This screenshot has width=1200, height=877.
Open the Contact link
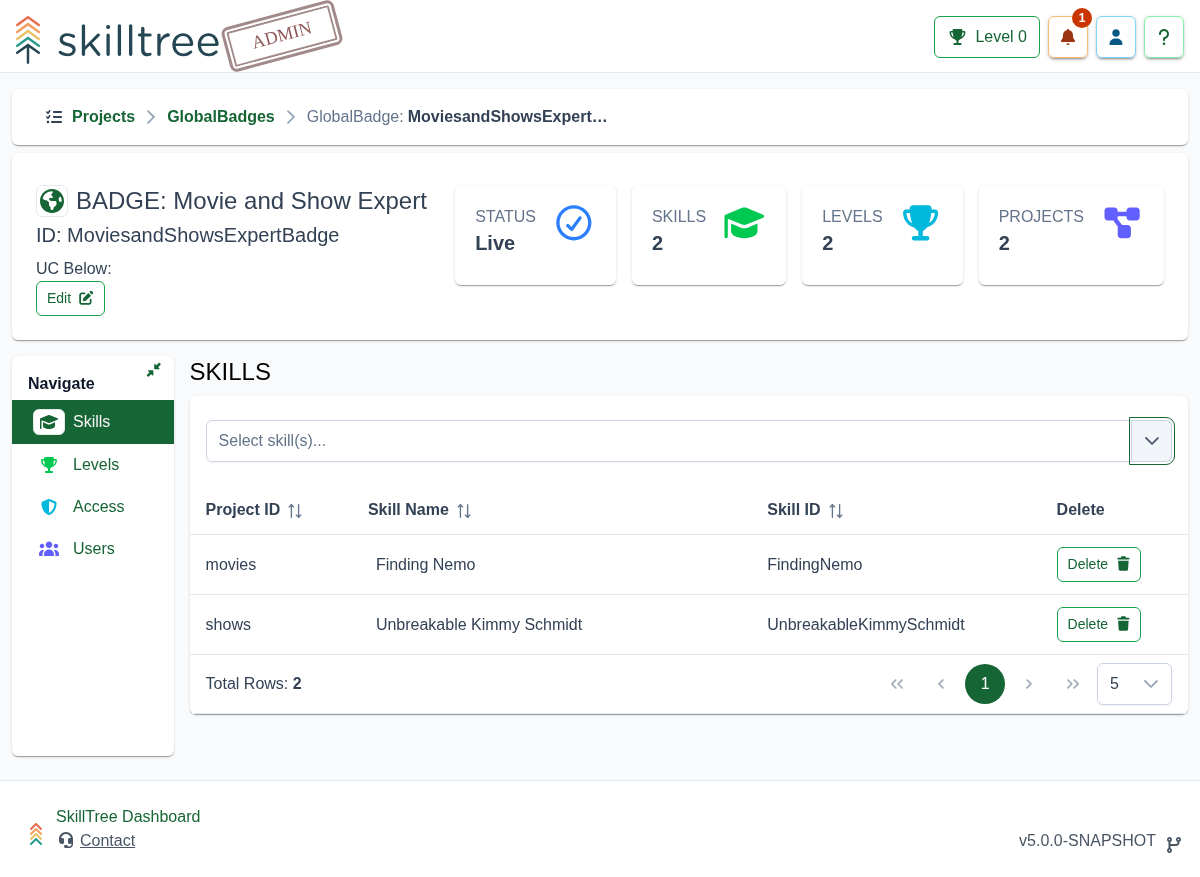(107, 841)
